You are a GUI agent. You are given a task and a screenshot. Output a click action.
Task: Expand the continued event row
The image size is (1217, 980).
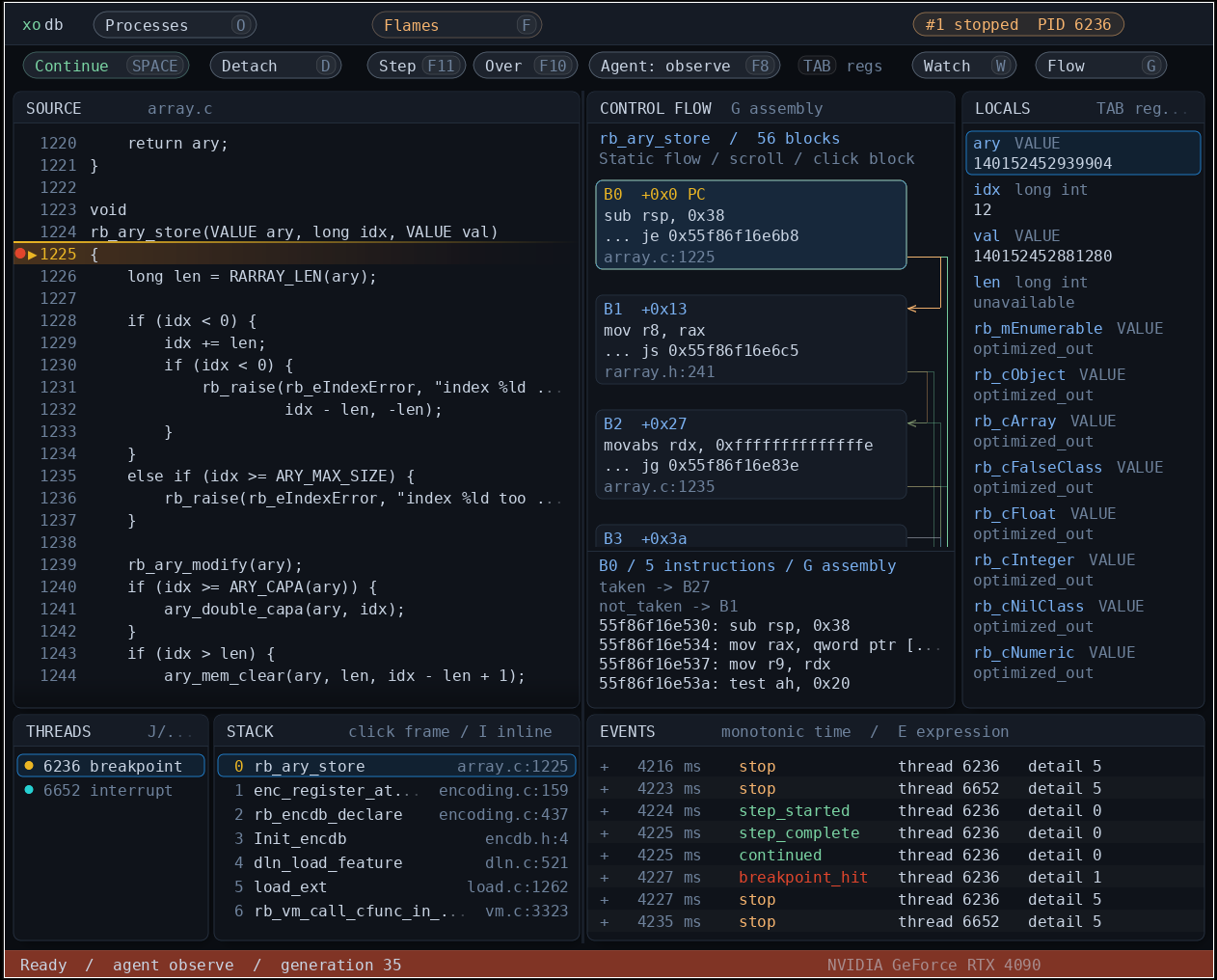tap(605, 855)
